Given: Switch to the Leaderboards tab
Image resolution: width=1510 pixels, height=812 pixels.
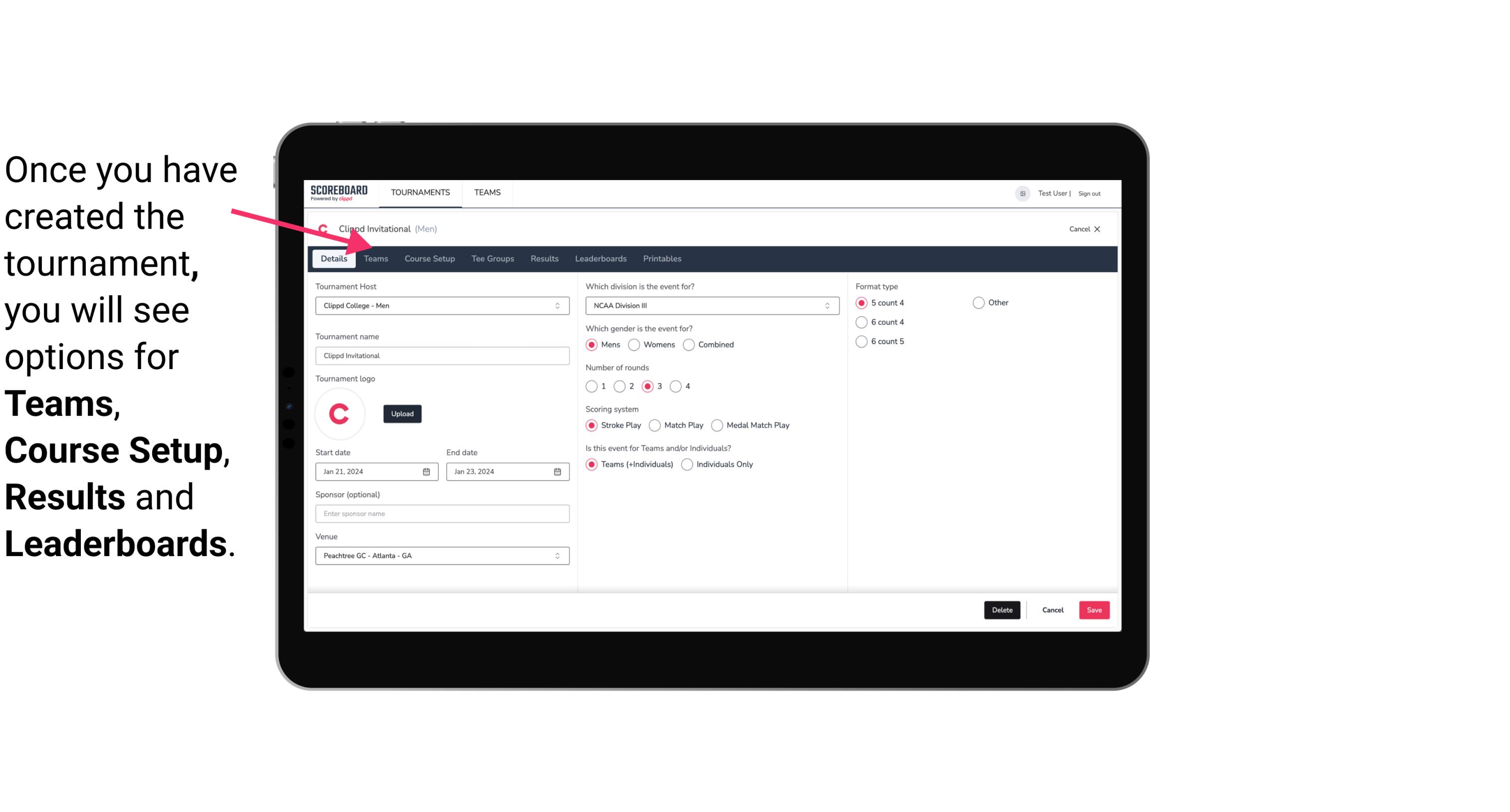Looking at the screenshot, I should pyautogui.click(x=600, y=258).
